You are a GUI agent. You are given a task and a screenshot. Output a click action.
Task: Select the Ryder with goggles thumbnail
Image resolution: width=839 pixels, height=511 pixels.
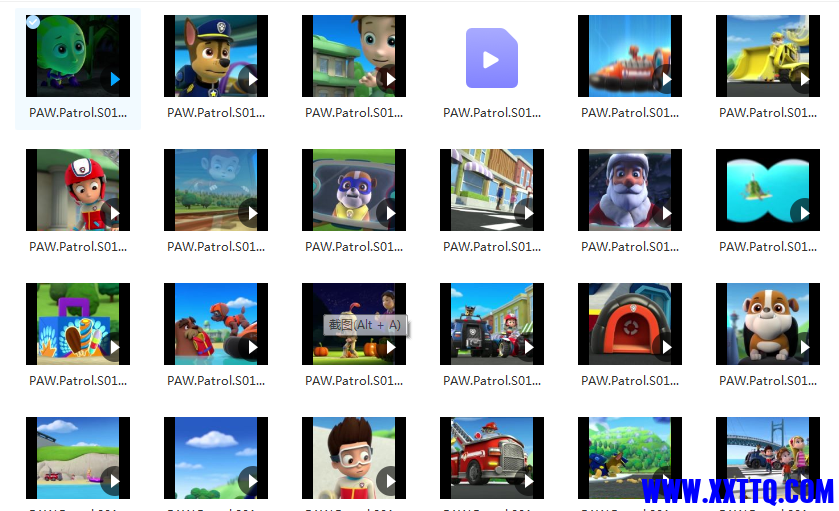coord(354,458)
